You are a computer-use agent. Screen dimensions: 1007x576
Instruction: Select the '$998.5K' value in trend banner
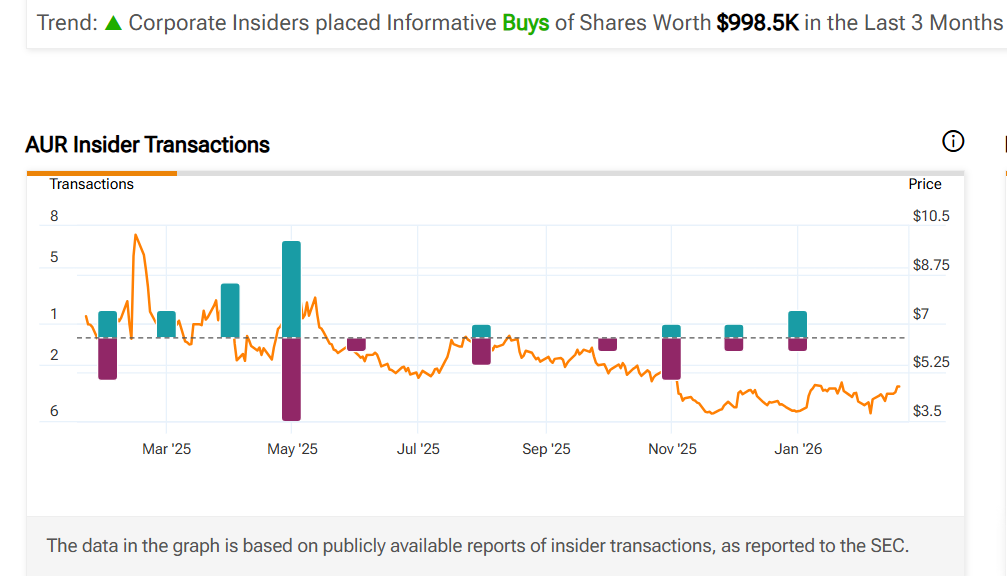(x=757, y=23)
